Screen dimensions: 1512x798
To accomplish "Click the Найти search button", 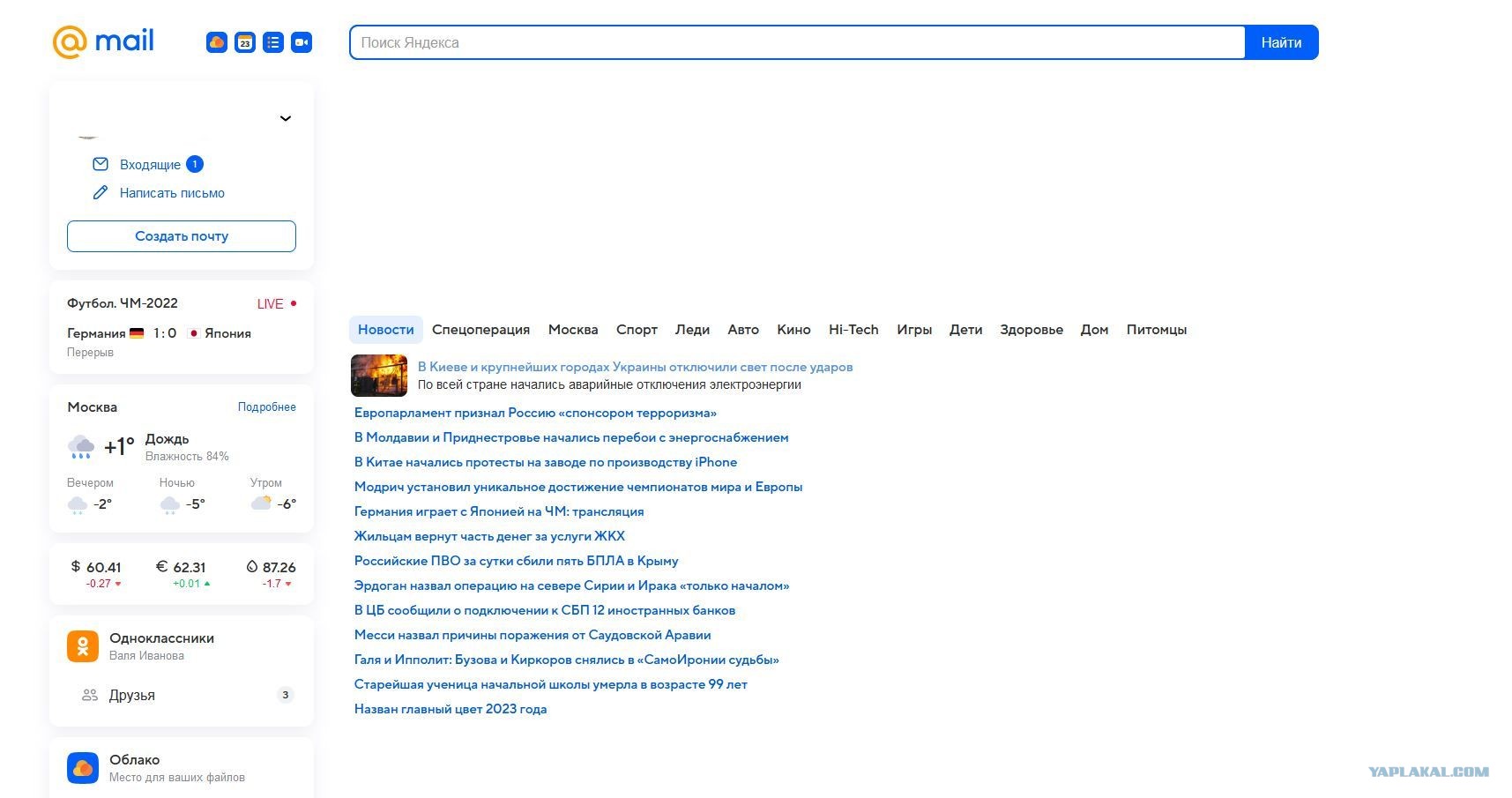I will coord(1282,42).
